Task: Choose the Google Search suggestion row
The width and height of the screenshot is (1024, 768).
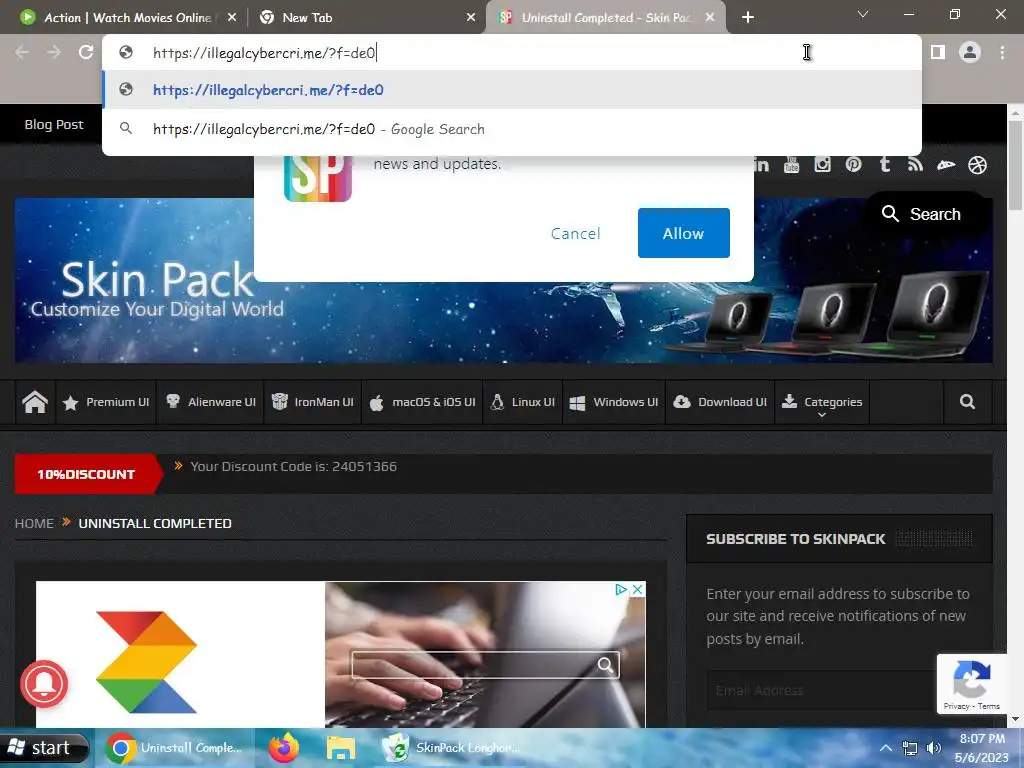Action: tap(512, 129)
